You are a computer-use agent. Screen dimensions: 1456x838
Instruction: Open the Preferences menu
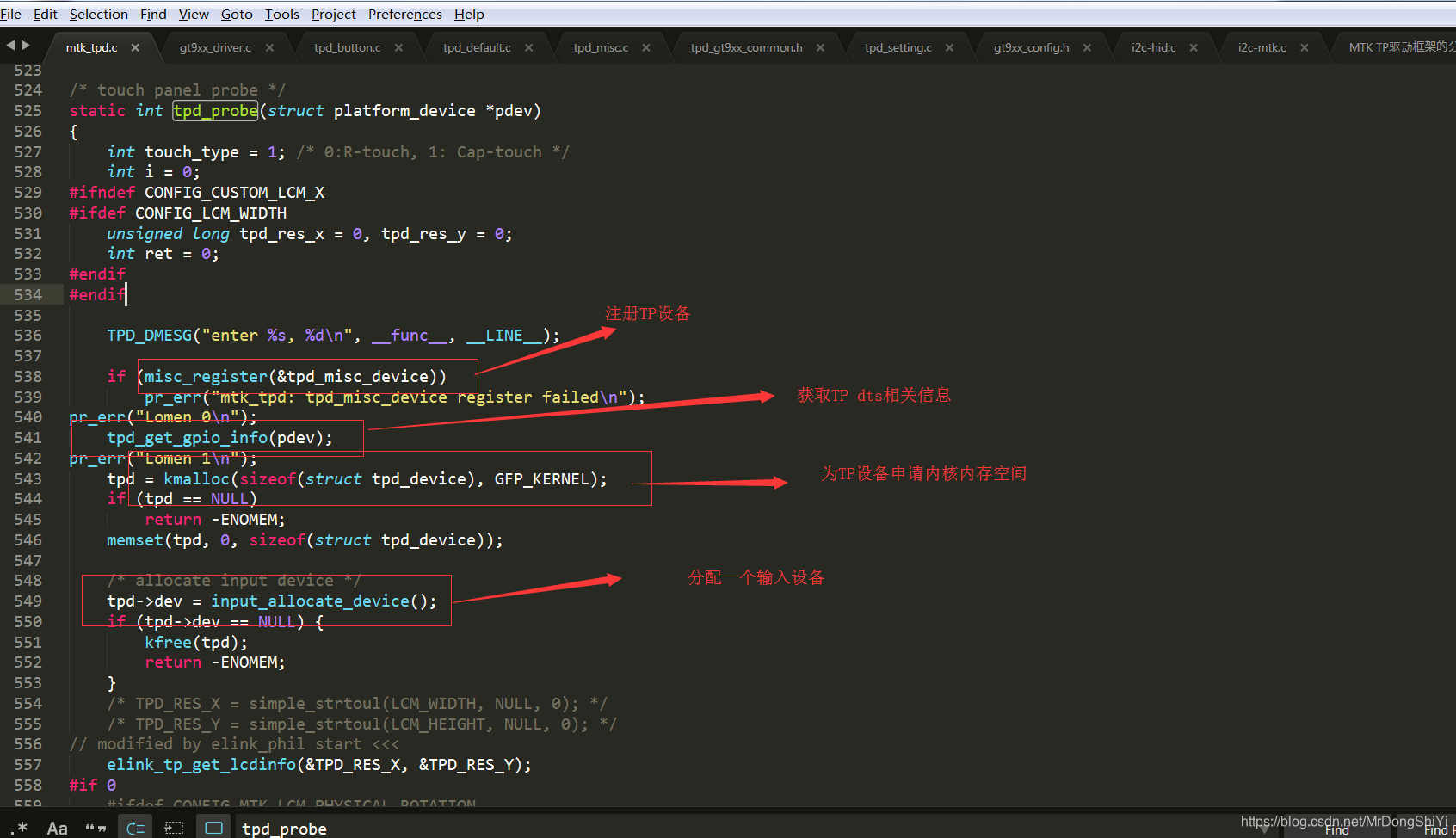coord(404,14)
